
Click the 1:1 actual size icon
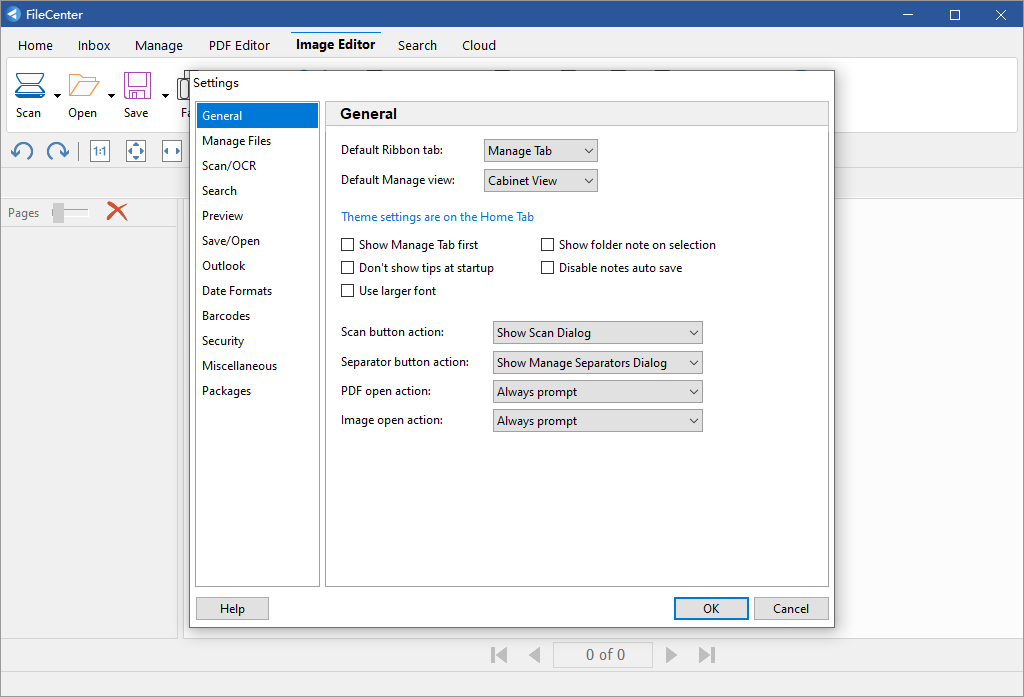[100, 152]
